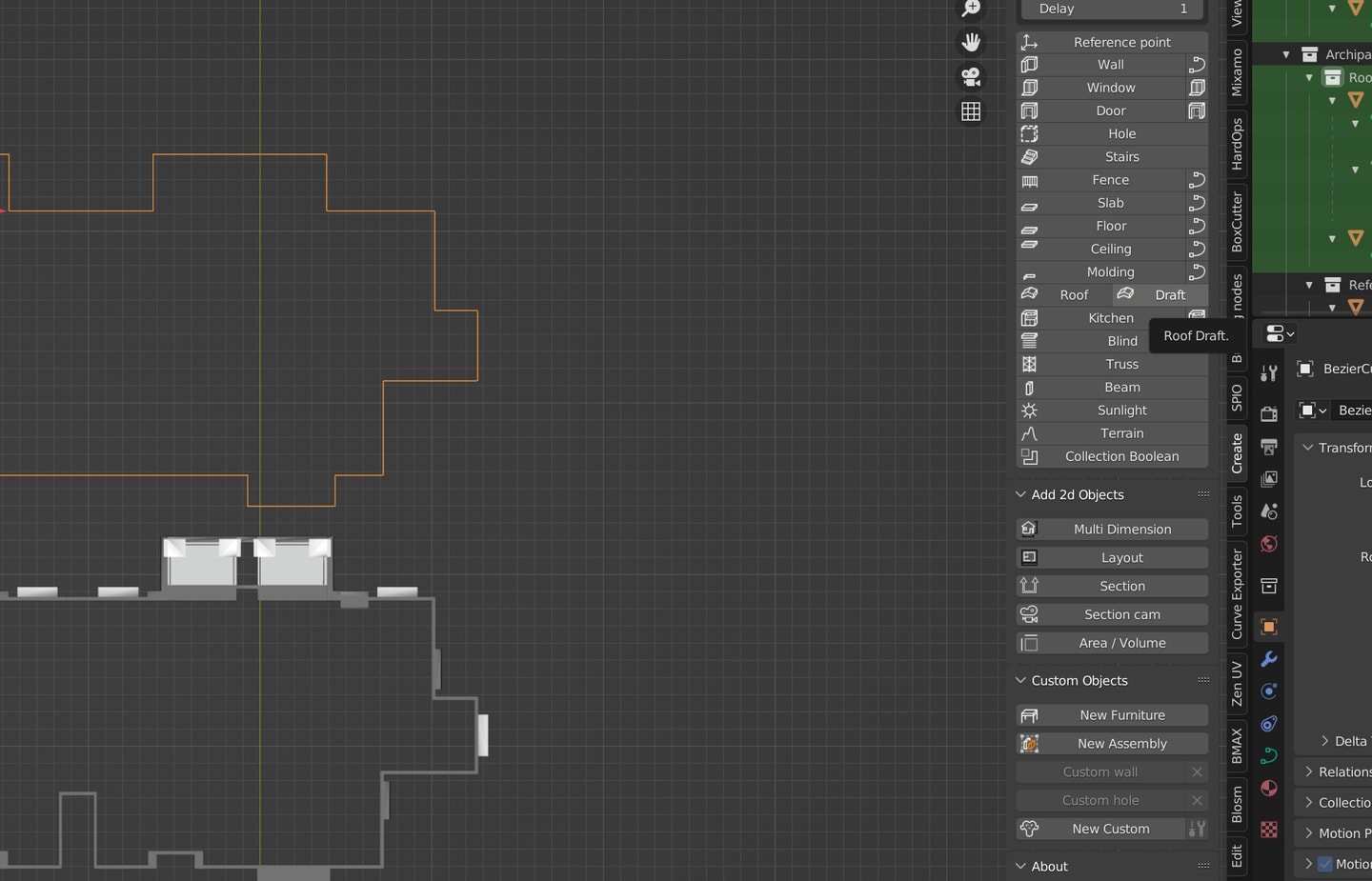Image resolution: width=1372 pixels, height=881 pixels.
Task: Click the from-curve icon beside Molding
Action: (x=1198, y=271)
